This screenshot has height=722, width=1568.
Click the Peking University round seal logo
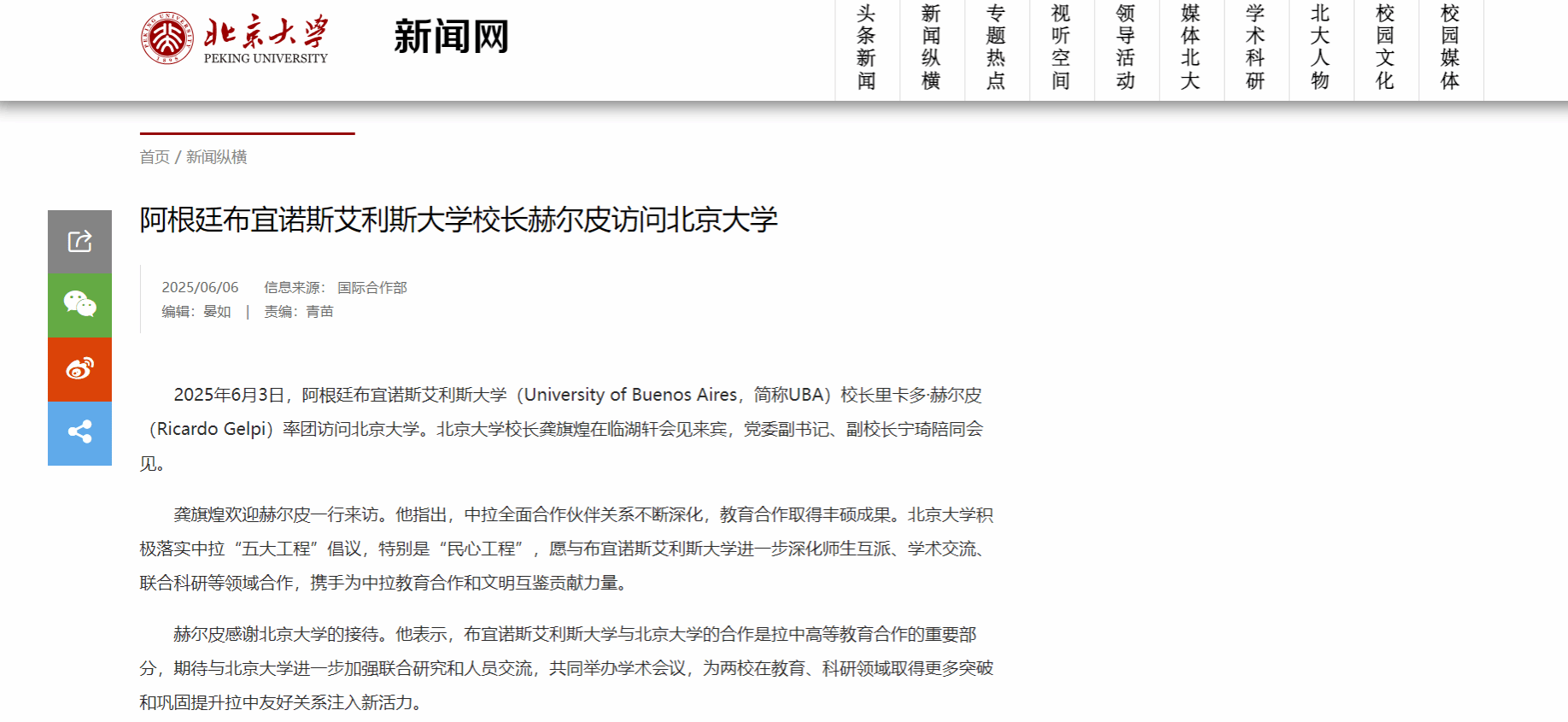pos(167,38)
